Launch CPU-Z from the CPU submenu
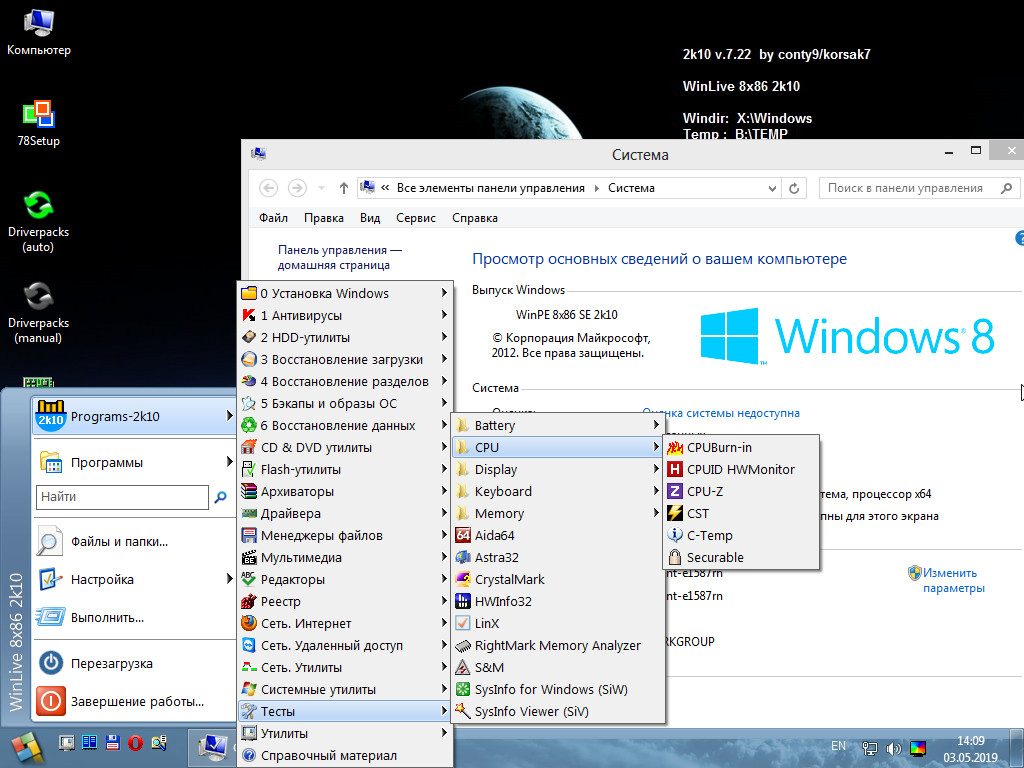 (703, 491)
